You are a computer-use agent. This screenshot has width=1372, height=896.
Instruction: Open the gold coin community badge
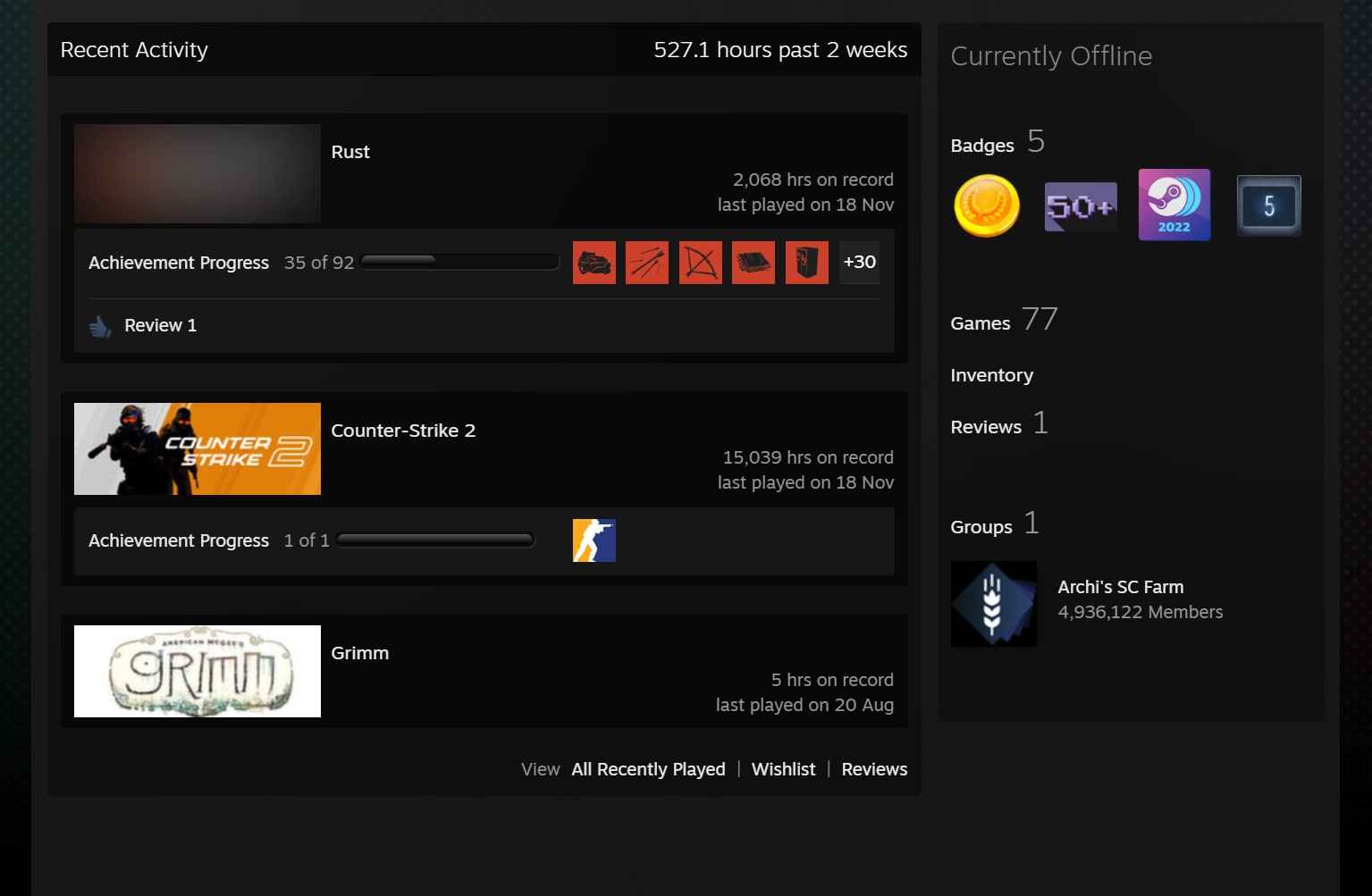tap(986, 205)
